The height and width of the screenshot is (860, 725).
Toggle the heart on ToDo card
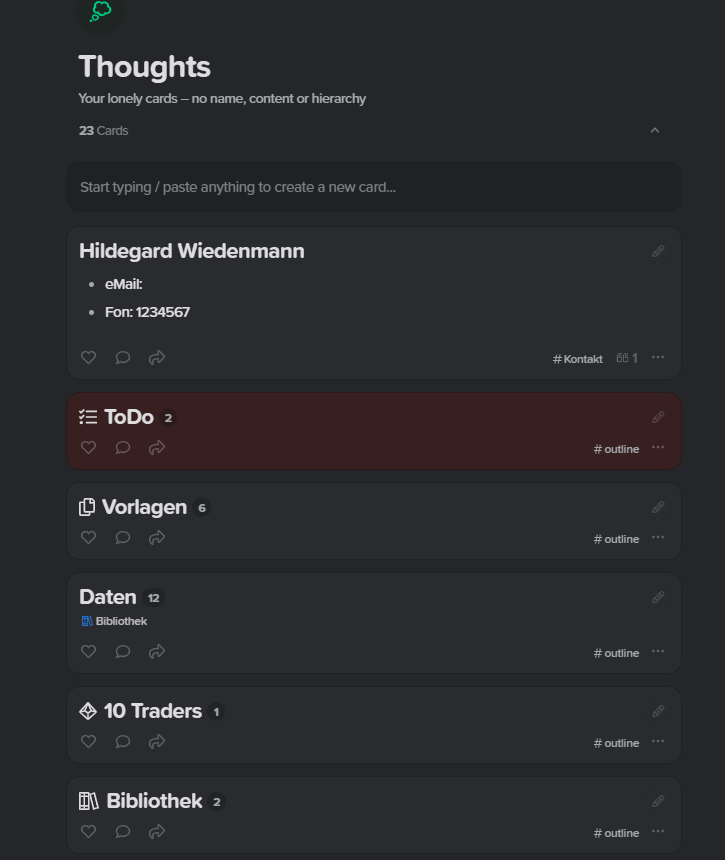(x=88, y=447)
